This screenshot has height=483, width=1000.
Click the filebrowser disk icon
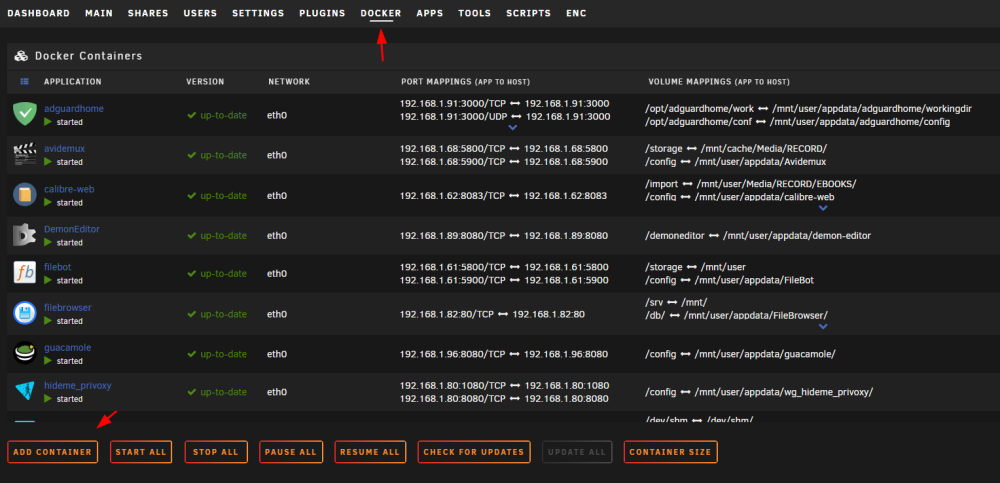[x=25, y=313]
